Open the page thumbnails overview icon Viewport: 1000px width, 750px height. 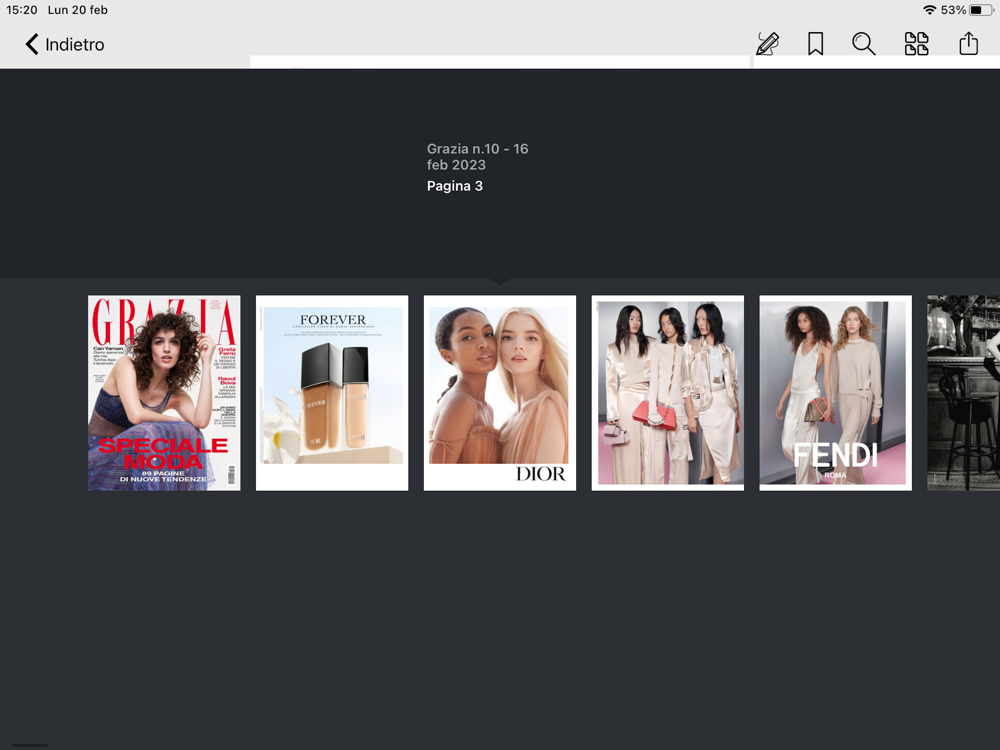point(916,44)
